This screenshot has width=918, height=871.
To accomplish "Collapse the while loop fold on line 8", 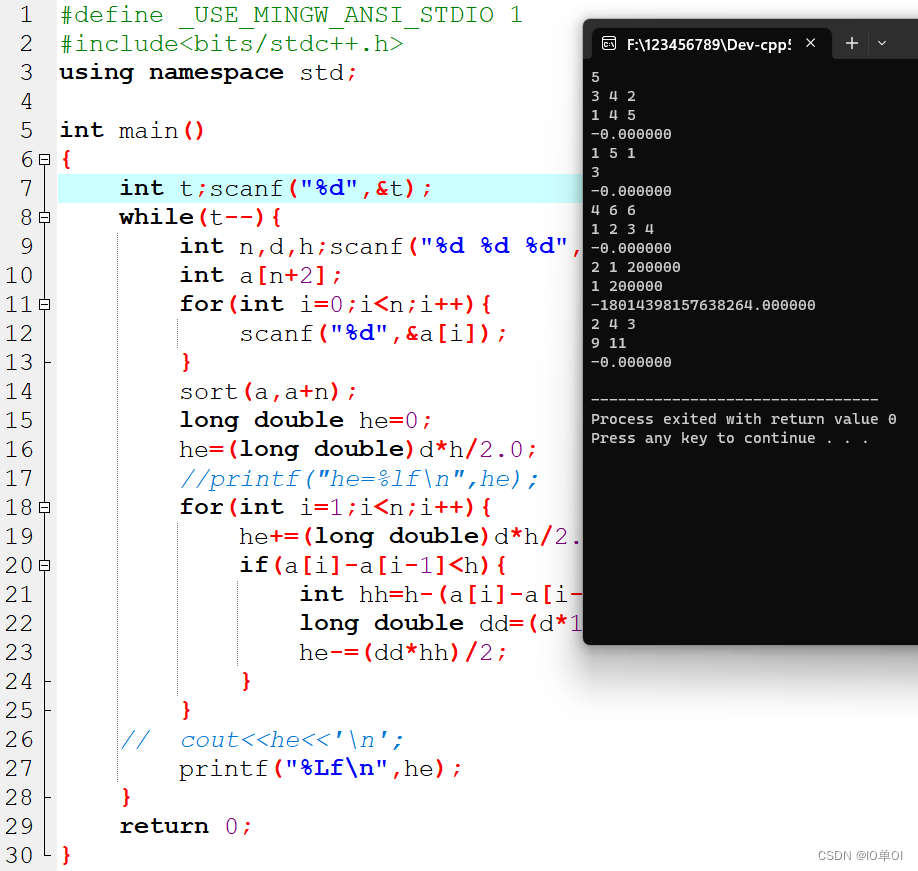I will (x=44, y=216).
